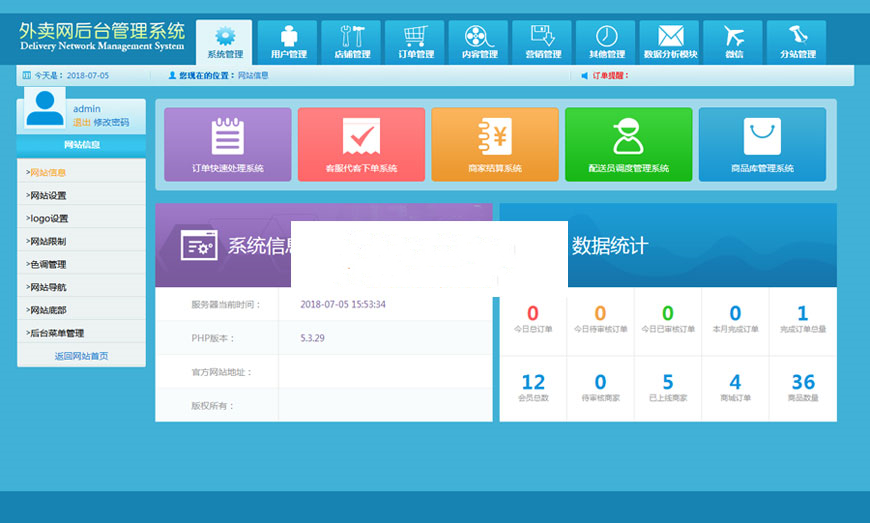Expand the 网站设置 sidebar item
Image resolution: width=870 pixels, height=523 pixels.
[48, 196]
